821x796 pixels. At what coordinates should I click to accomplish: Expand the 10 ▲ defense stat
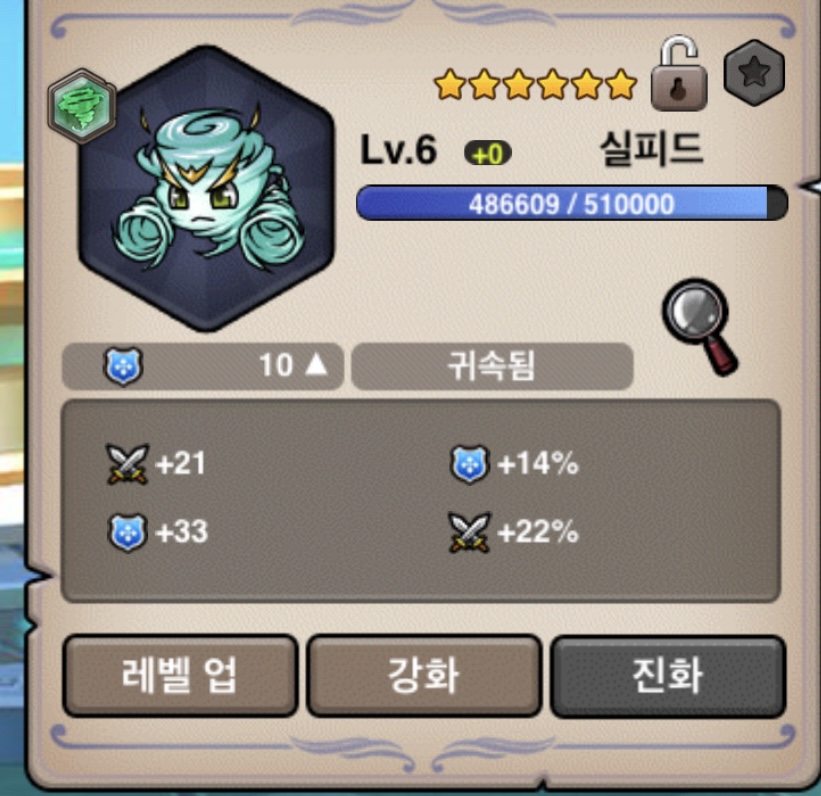click(x=203, y=366)
